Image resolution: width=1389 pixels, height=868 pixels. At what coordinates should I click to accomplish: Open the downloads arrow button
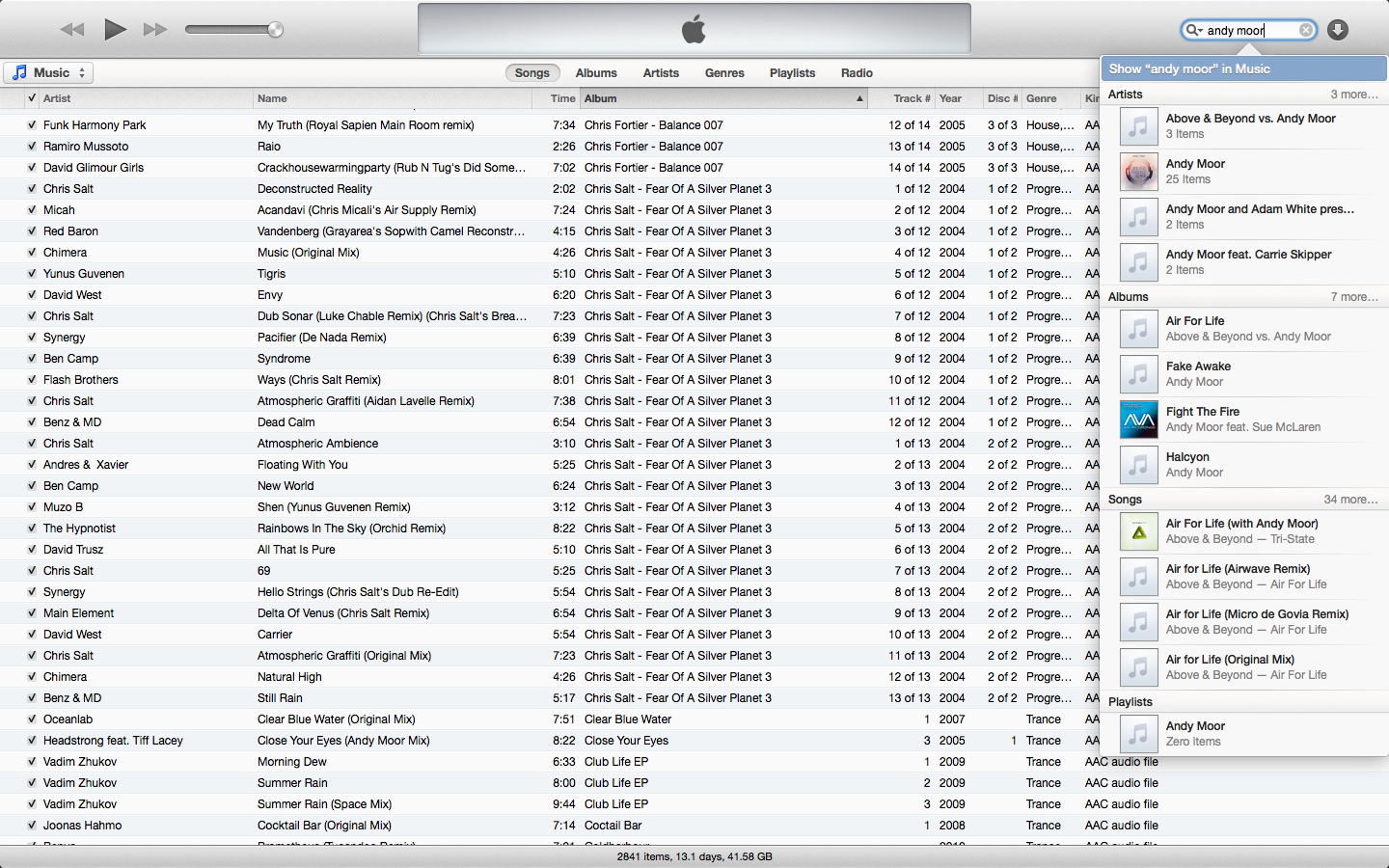[1337, 30]
